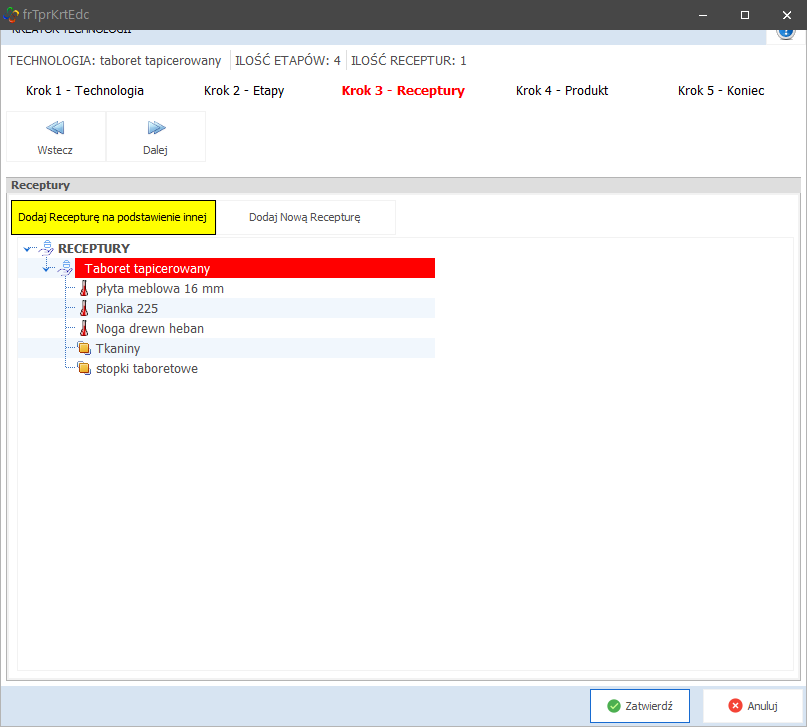
Task: Maximize the frTprKrtEdc window
Action: (x=744, y=15)
